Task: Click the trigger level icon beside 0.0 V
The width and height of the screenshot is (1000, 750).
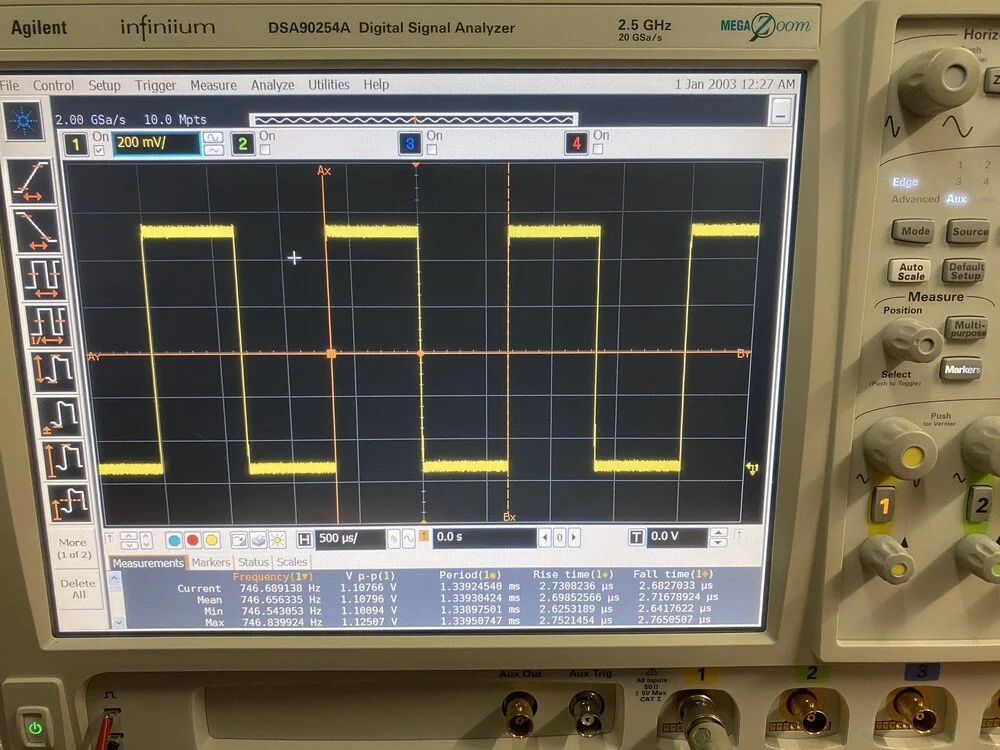Action: 638,537
